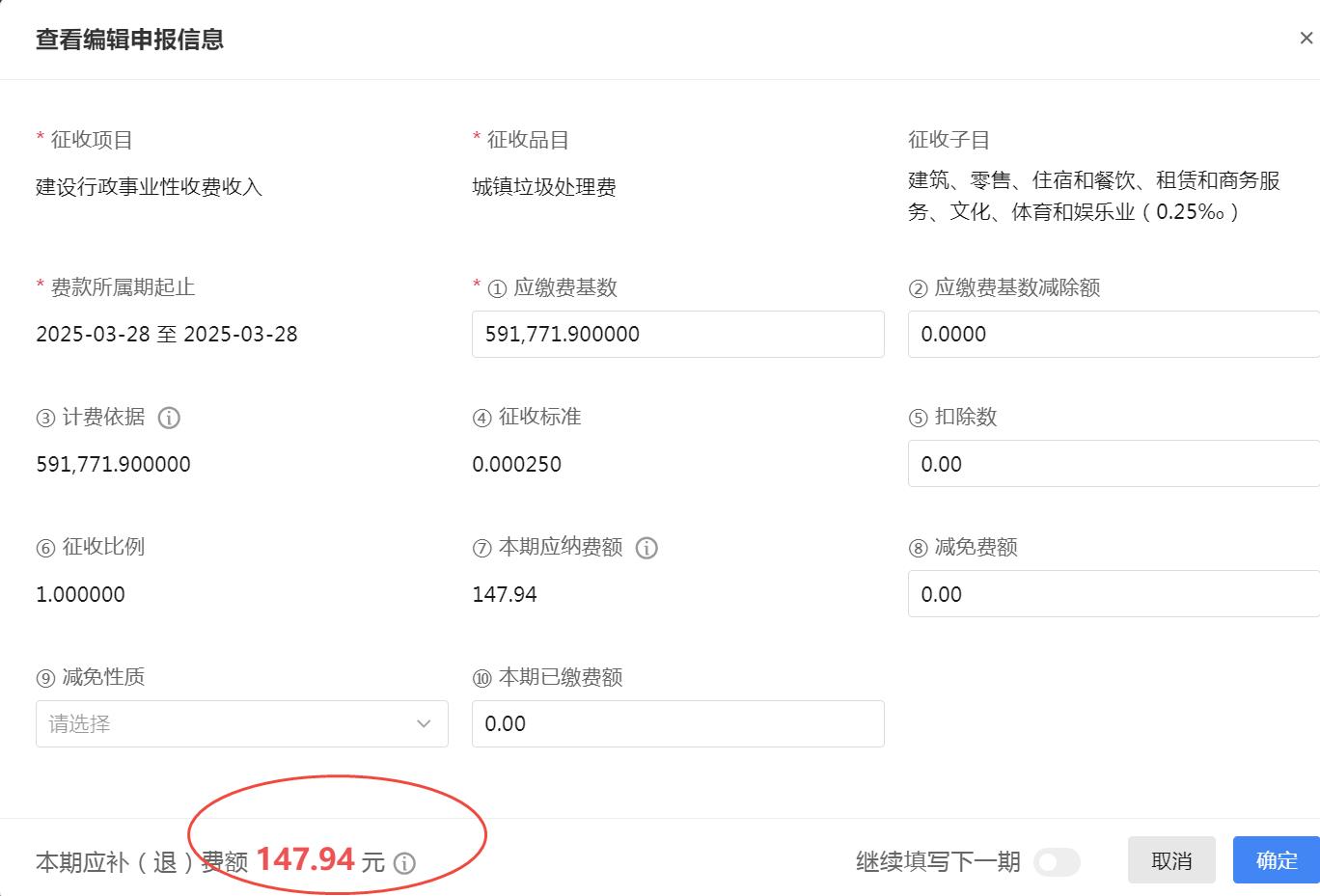Click the 应缴费基数 input field
The image size is (1320, 896).
(x=677, y=335)
